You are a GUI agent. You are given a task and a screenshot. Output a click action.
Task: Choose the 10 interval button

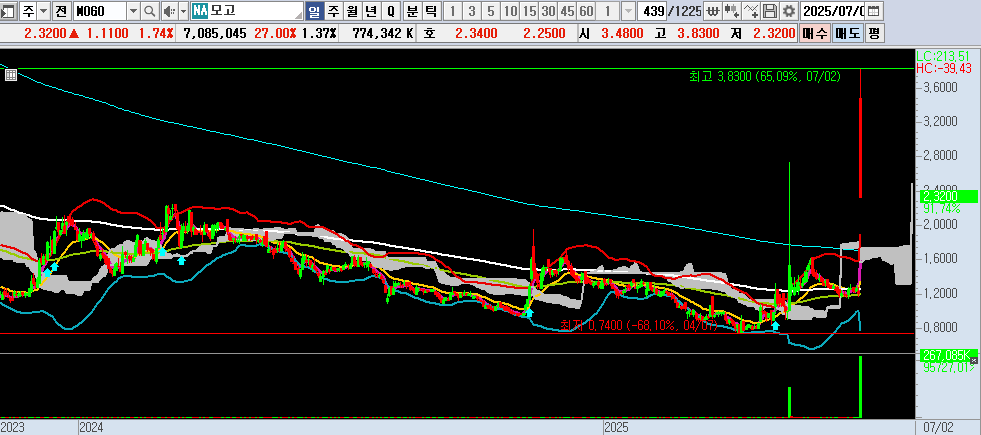(511, 11)
